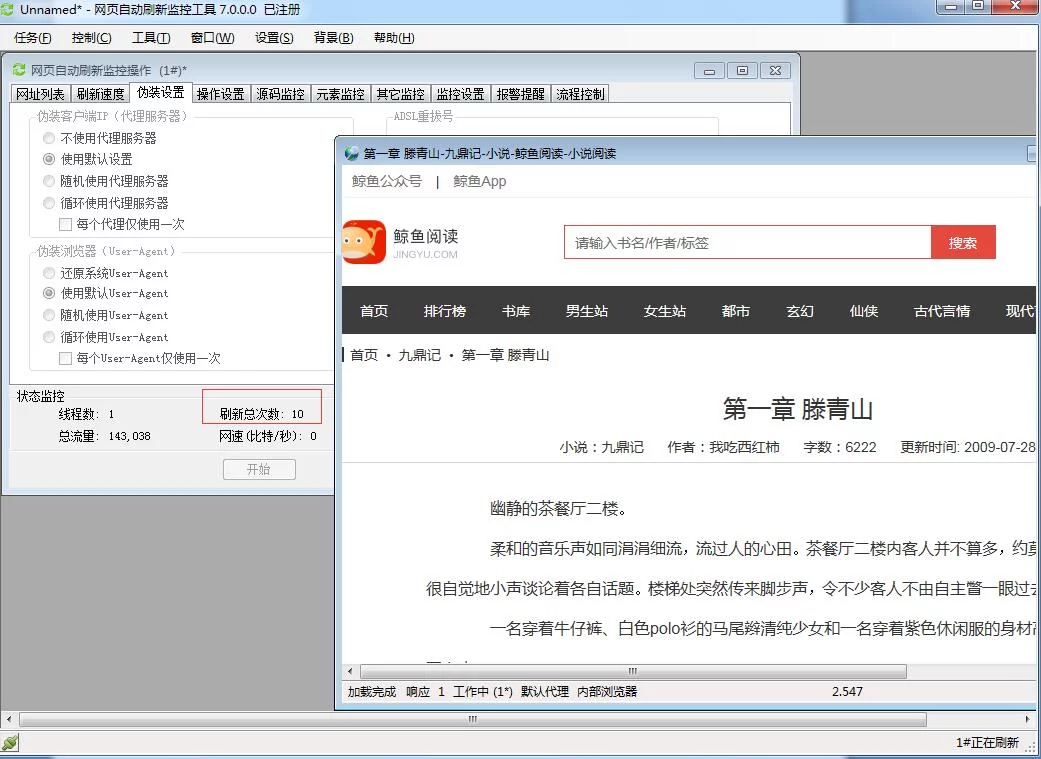Click right arrow of main horizontal scrollbar

tap(1028, 719)
